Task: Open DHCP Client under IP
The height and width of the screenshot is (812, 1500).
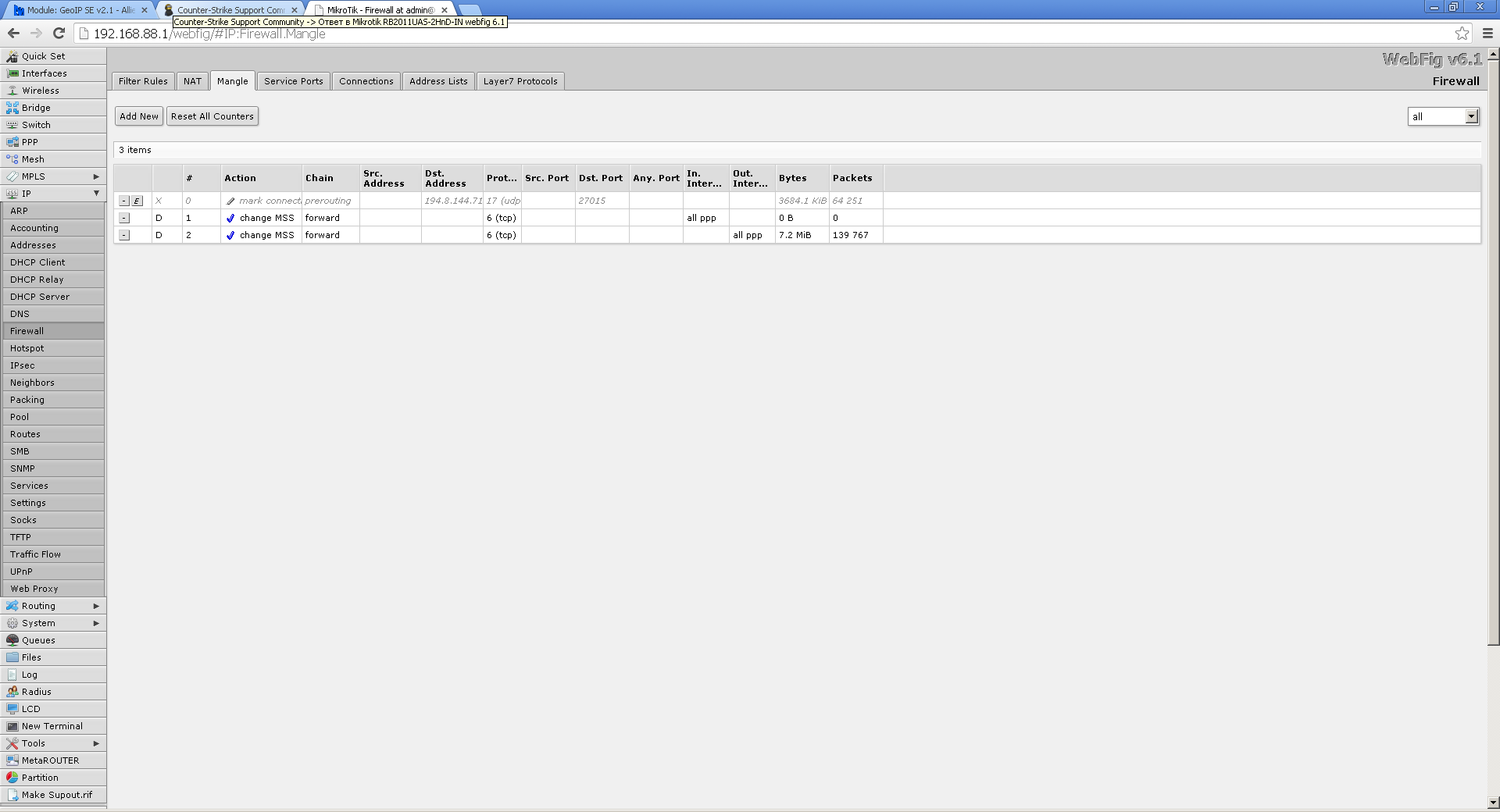Action: [x=53, y=262]
